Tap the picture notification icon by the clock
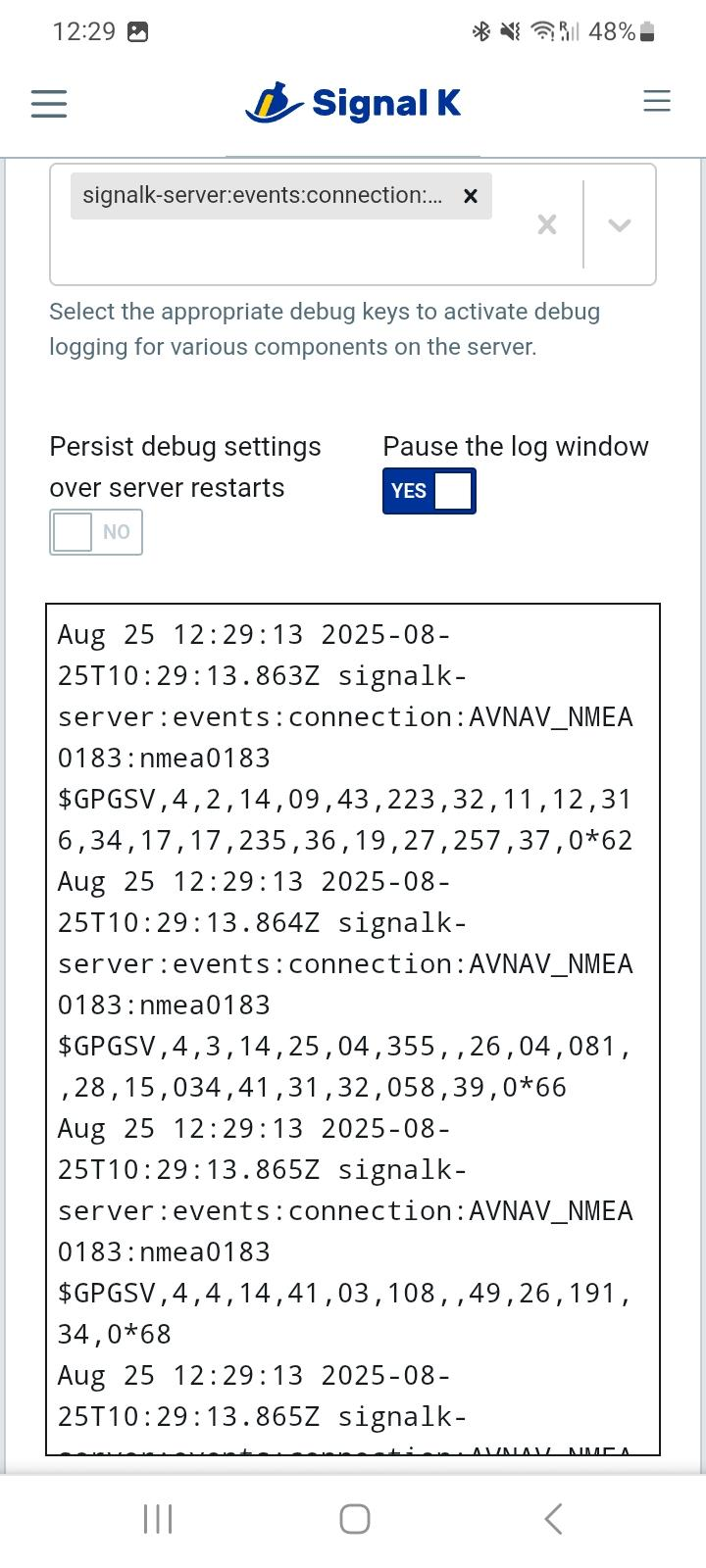This screenshot has width=706, height=1568. pyautogui.click(x=138, y=32)
